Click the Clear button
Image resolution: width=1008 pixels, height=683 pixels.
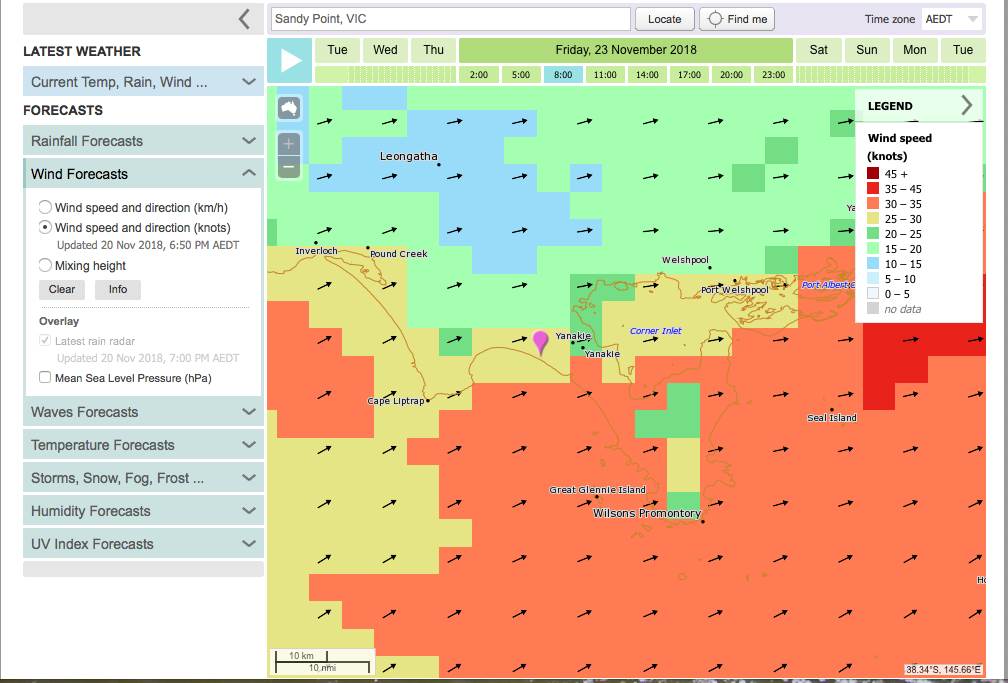62,290
